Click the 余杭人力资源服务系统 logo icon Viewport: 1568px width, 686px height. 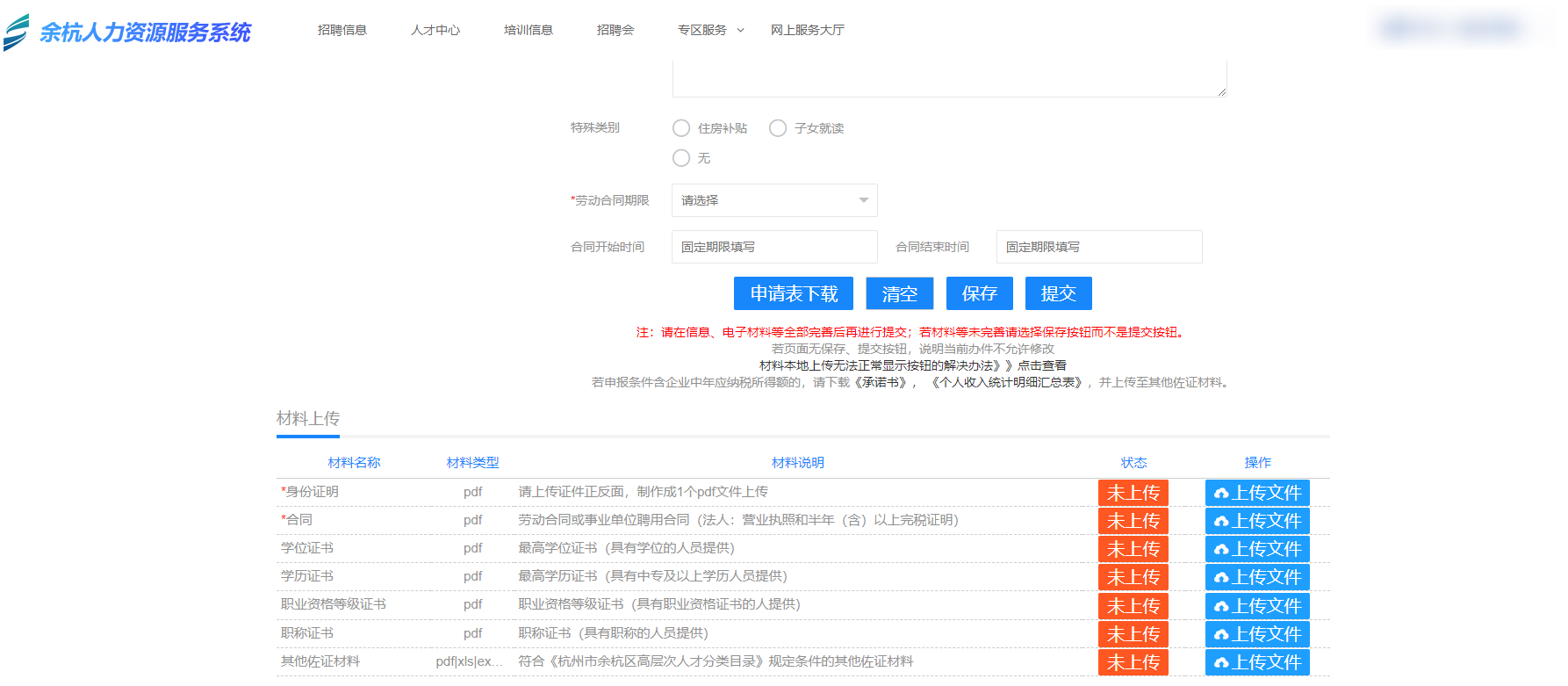pos(17,32)
